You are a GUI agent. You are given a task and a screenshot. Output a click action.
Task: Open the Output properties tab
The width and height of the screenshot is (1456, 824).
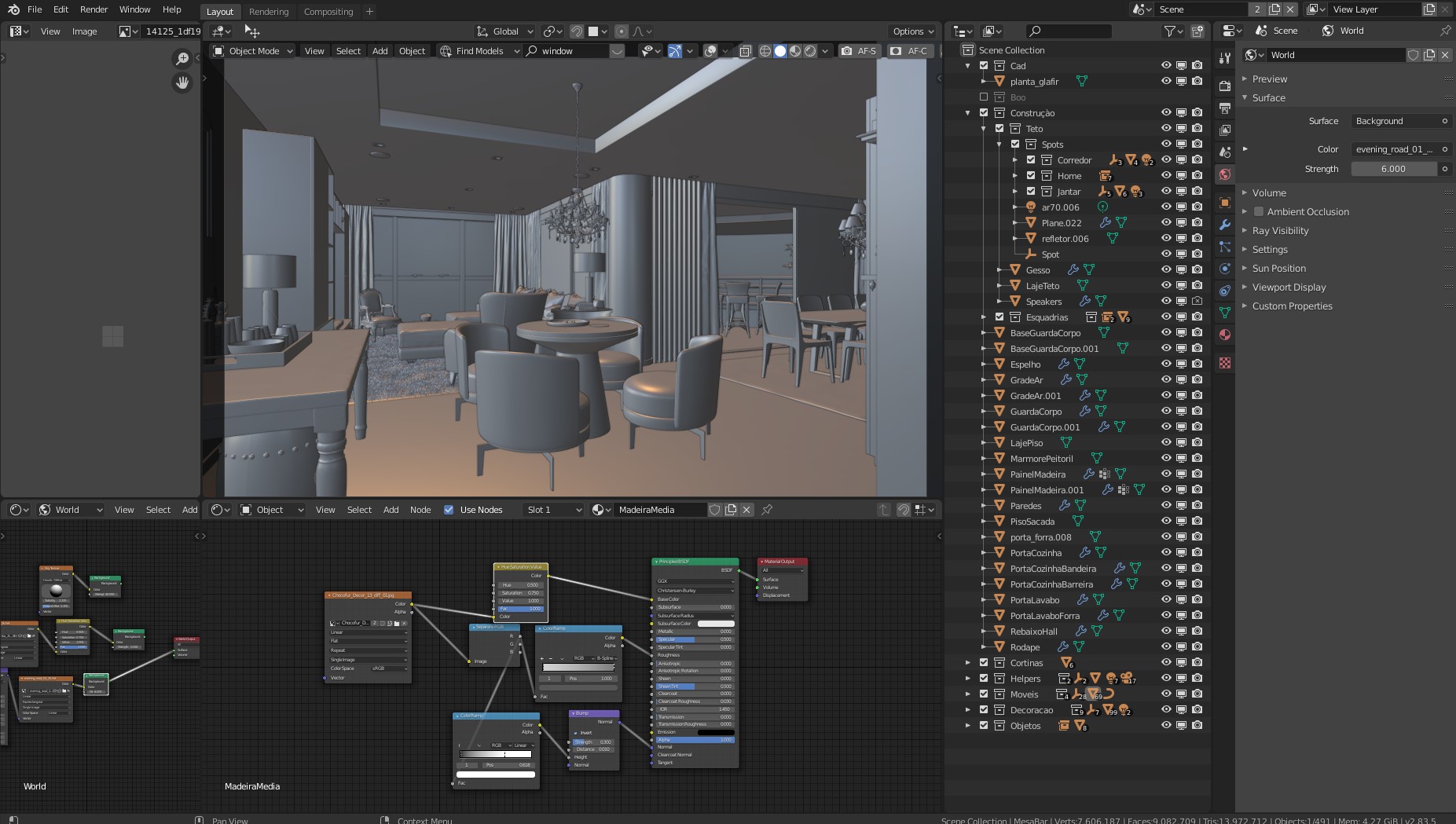1224,108
